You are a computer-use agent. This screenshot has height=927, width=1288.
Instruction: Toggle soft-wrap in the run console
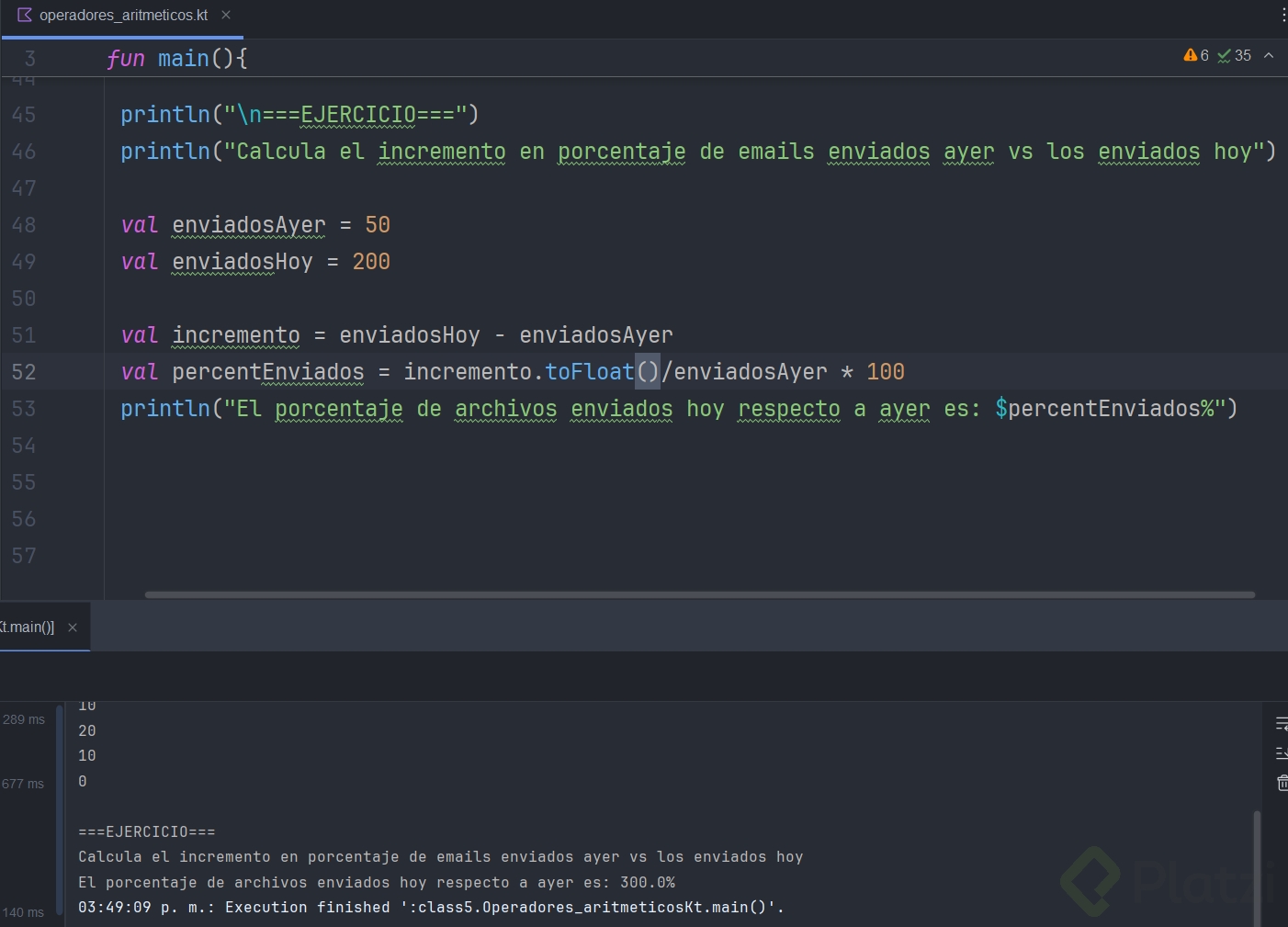coord(1282,724)
